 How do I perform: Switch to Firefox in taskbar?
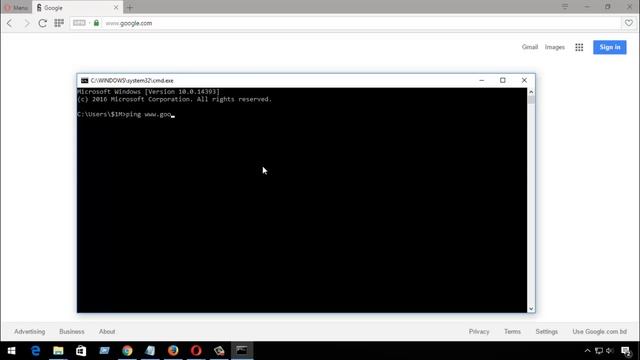(x=173, y=351)
